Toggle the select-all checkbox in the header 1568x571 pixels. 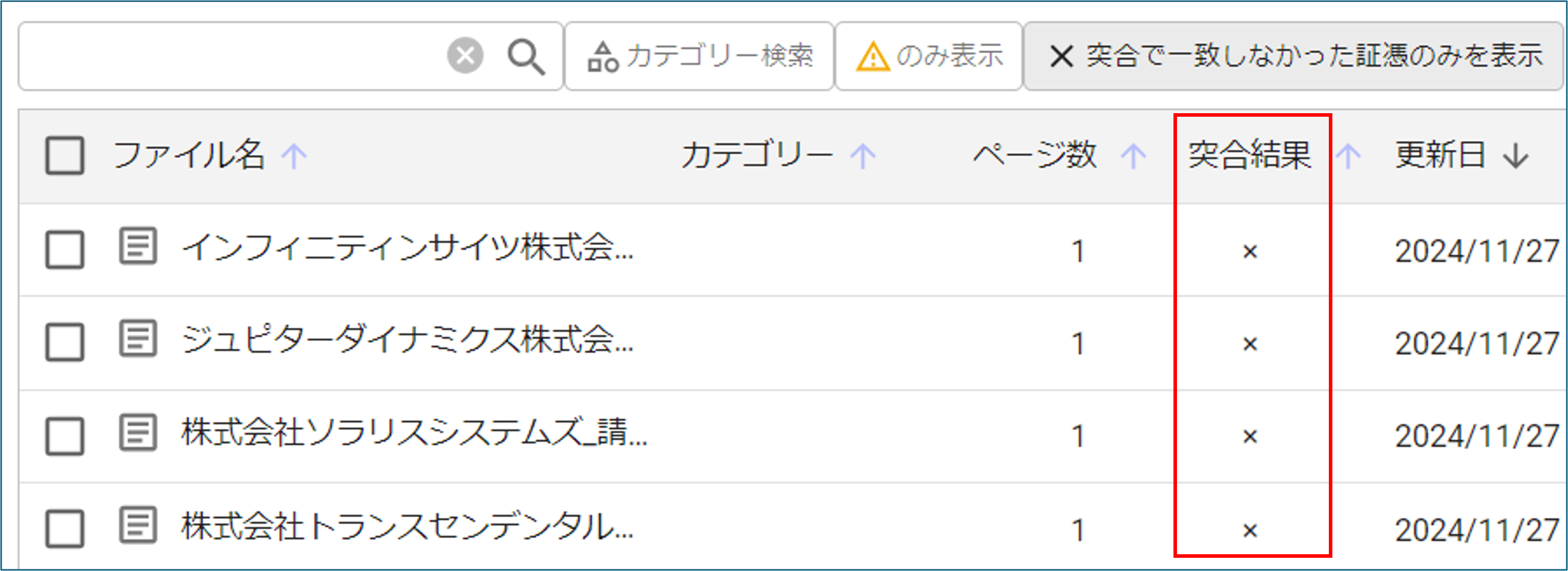[65, 155]
